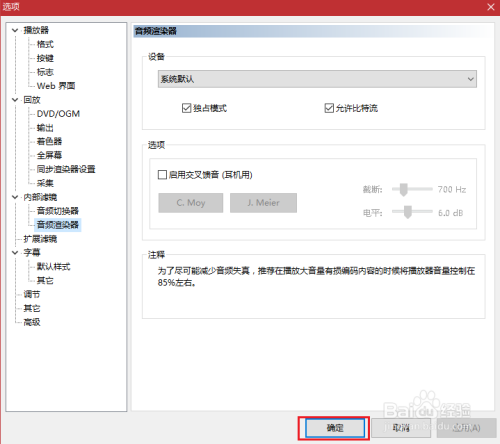The height and width of the screenshot is (444, 500).
Task: Collapse the 播放器 tree node
Action: pyautogui.click(x=15, y=30)
